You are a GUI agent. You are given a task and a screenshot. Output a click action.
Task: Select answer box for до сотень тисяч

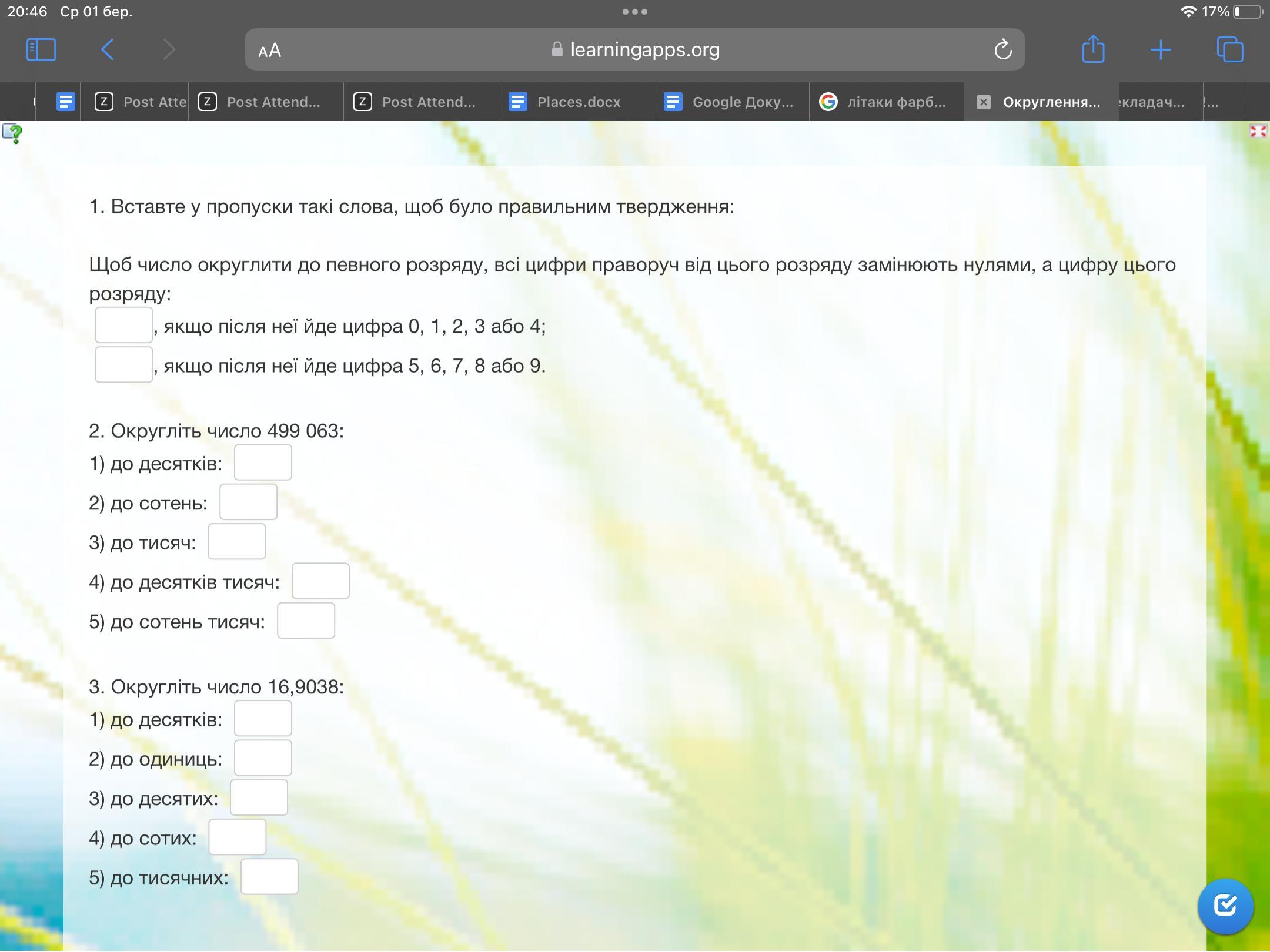click(x=306, y=621)
